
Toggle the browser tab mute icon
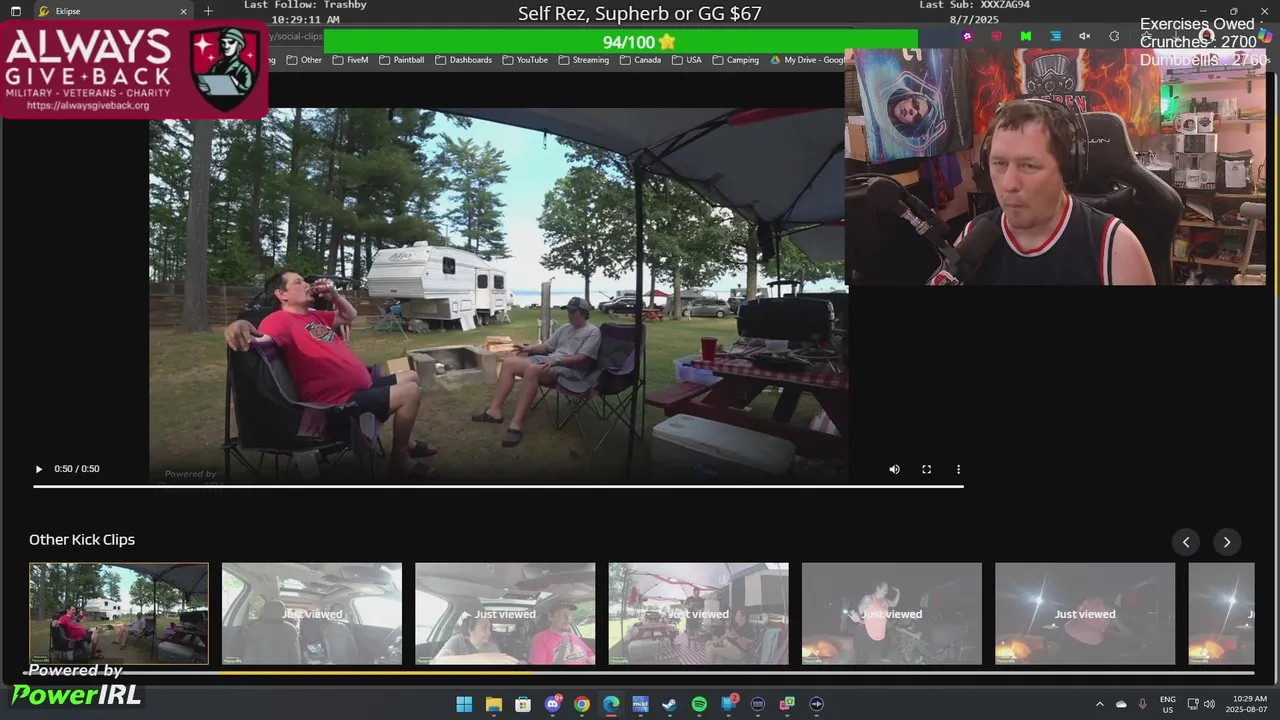[x=1085, y=36]
